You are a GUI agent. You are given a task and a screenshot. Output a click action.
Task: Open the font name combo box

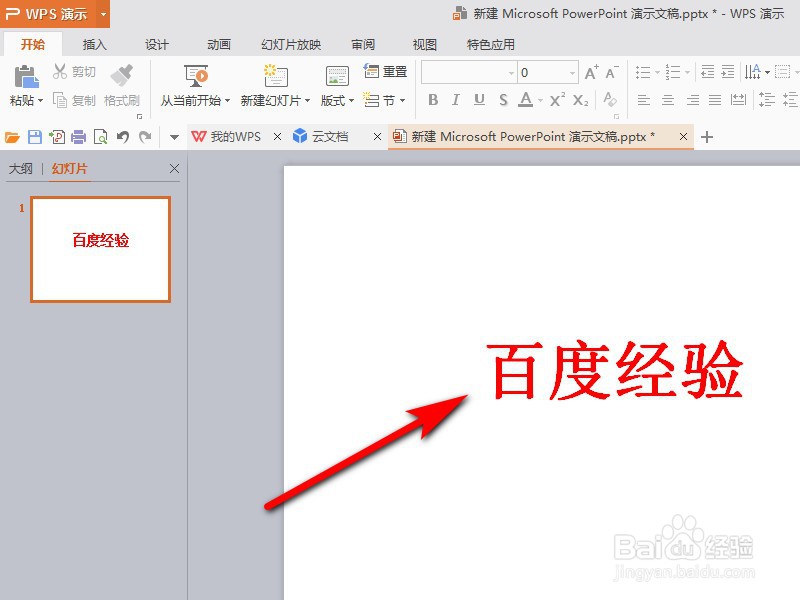coord(469,72)
